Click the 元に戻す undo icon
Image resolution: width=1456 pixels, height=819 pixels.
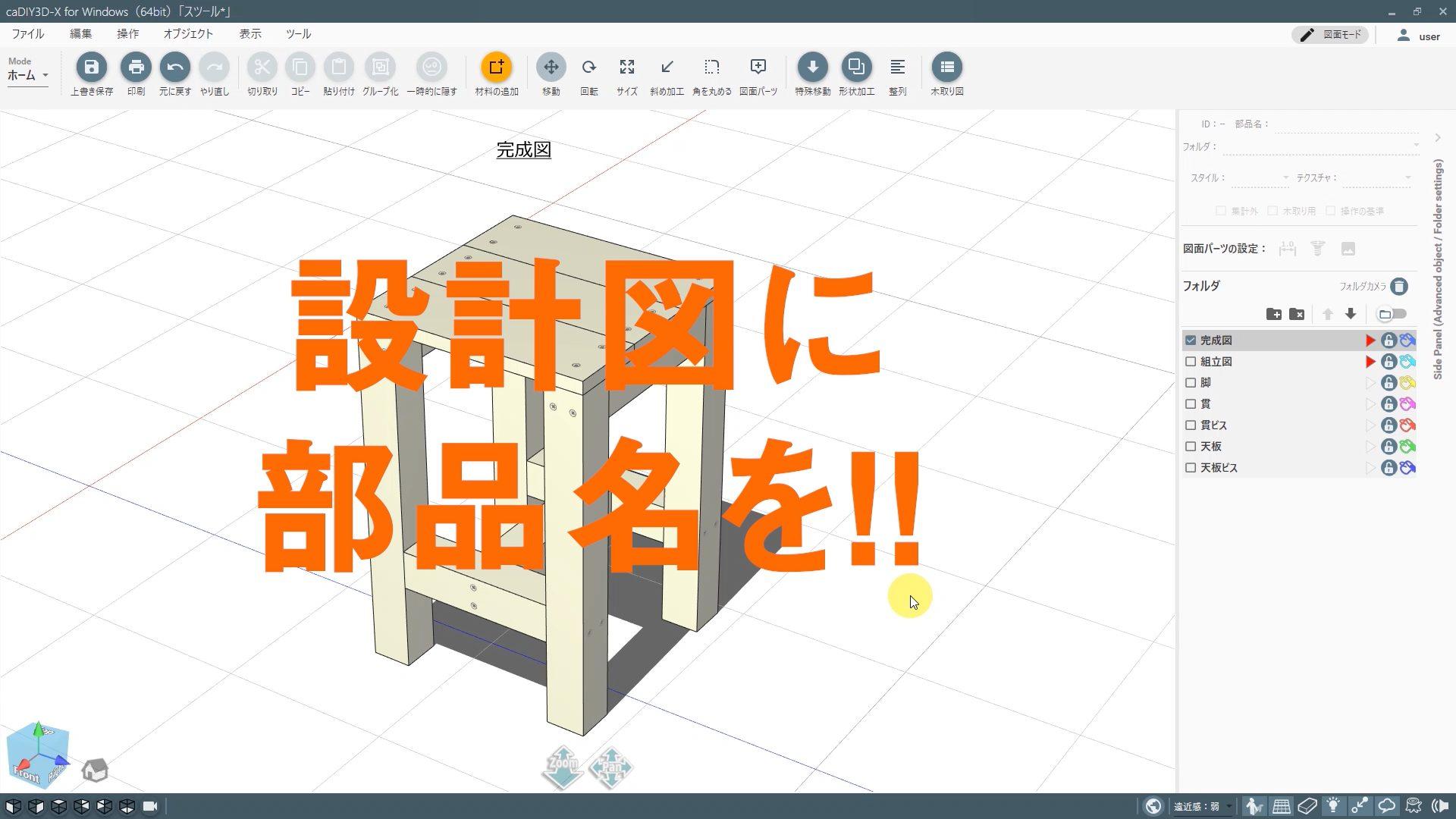pos(175,67)
